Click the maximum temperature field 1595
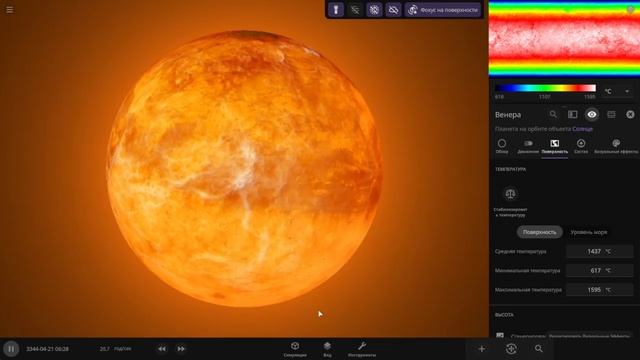Screen dimensions: 640x360 point(599,289)
